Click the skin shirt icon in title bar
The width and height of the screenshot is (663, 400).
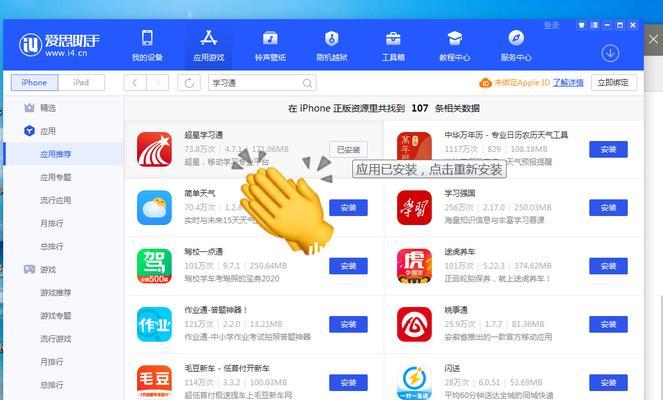click(x=581, y=25)
